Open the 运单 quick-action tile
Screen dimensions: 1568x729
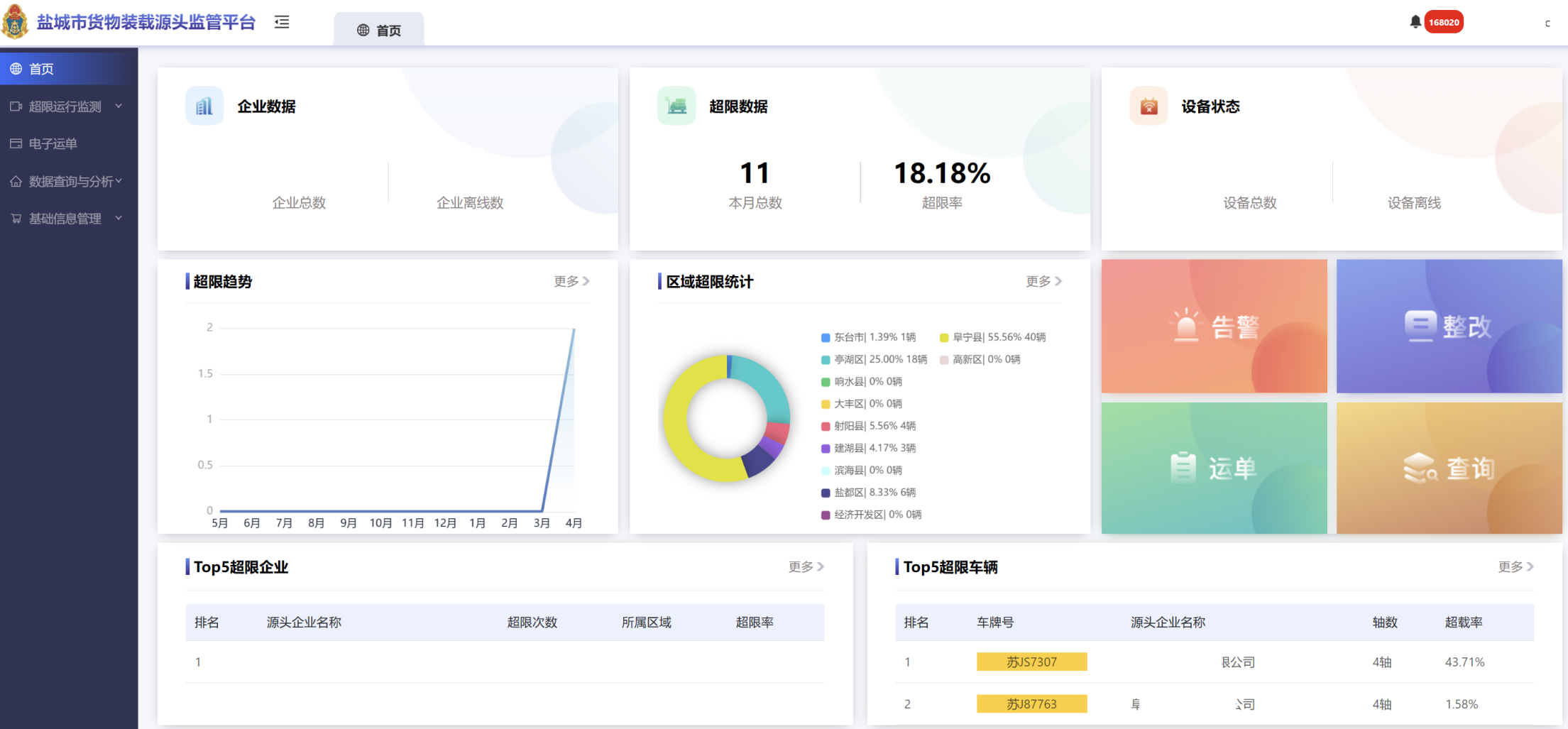click(1214, 468)
